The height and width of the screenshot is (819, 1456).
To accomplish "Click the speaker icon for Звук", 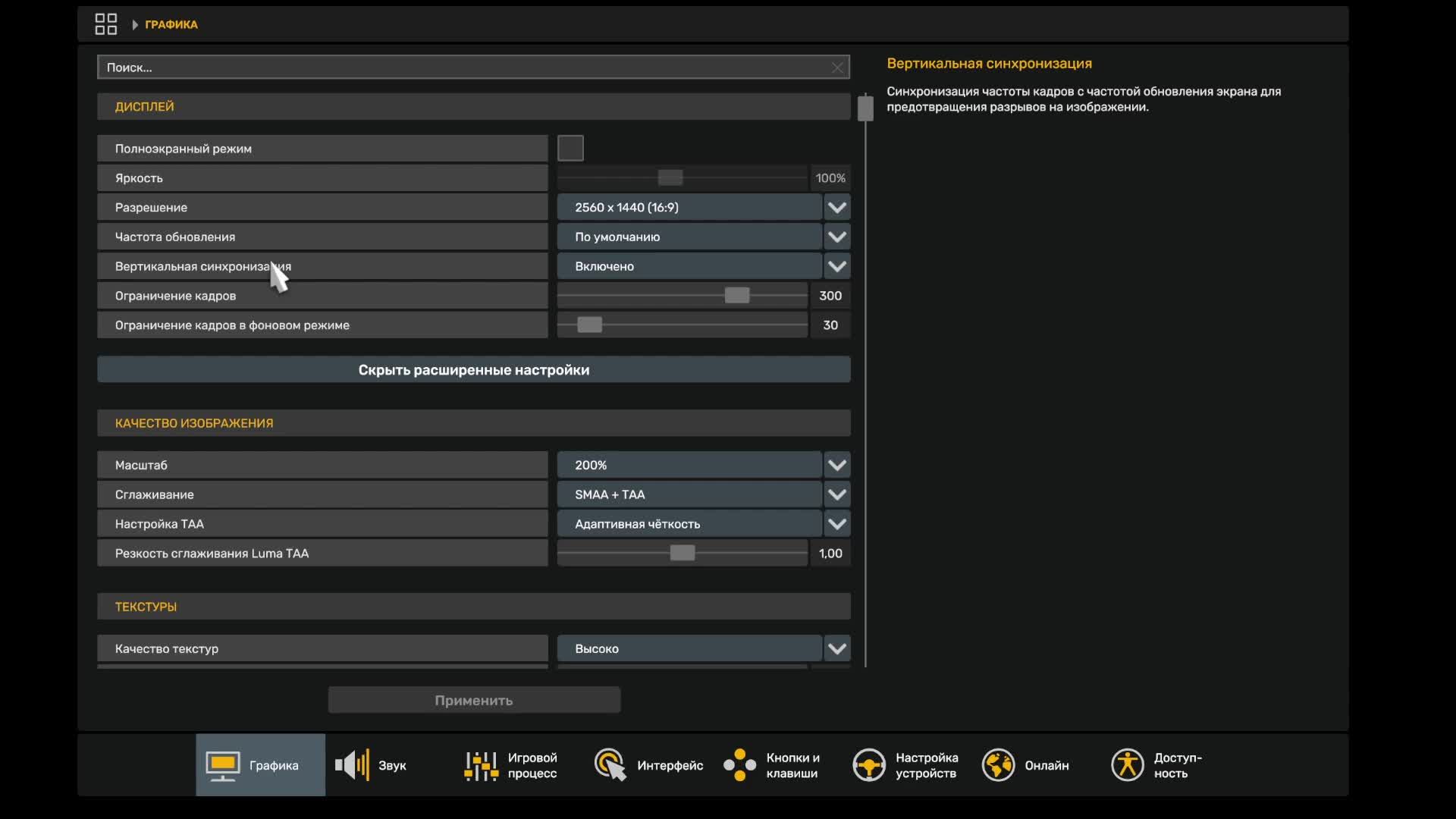I will (x=353, y=765).
